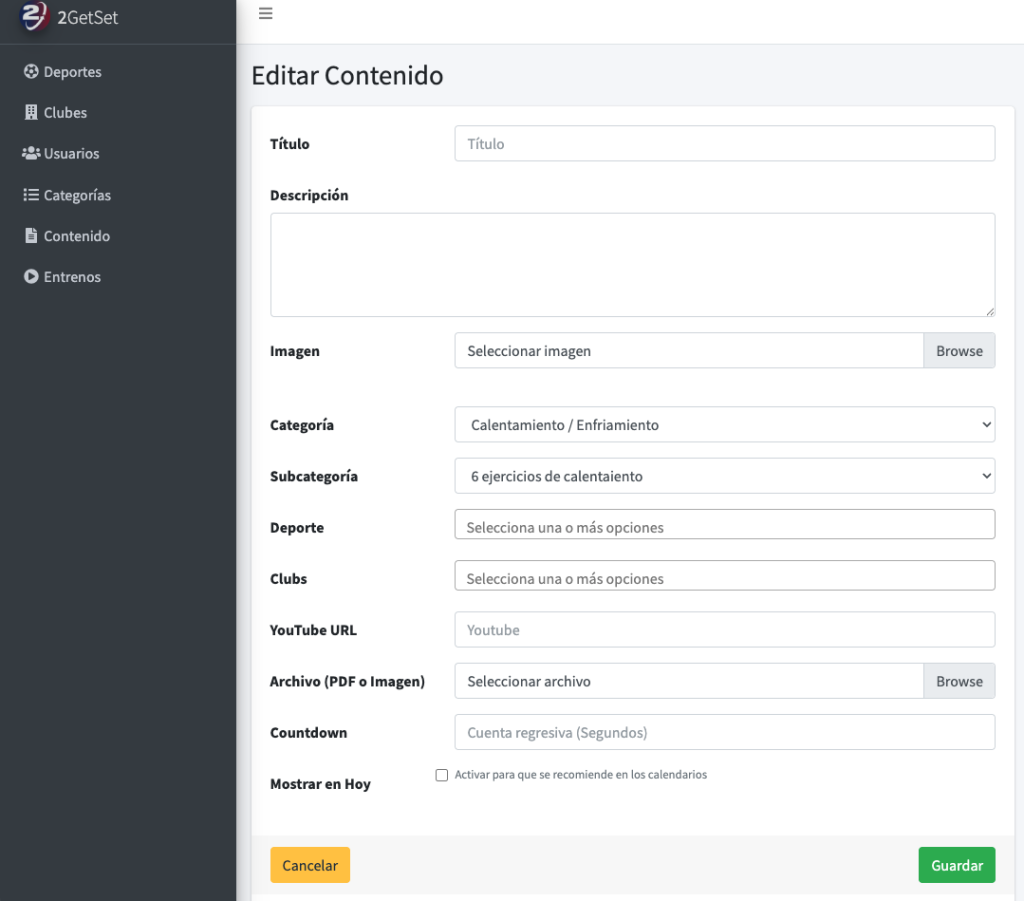This screenshot has height=901, width=1024.
Task: Click the Countdown seconds input field
Action: (724, 732)
